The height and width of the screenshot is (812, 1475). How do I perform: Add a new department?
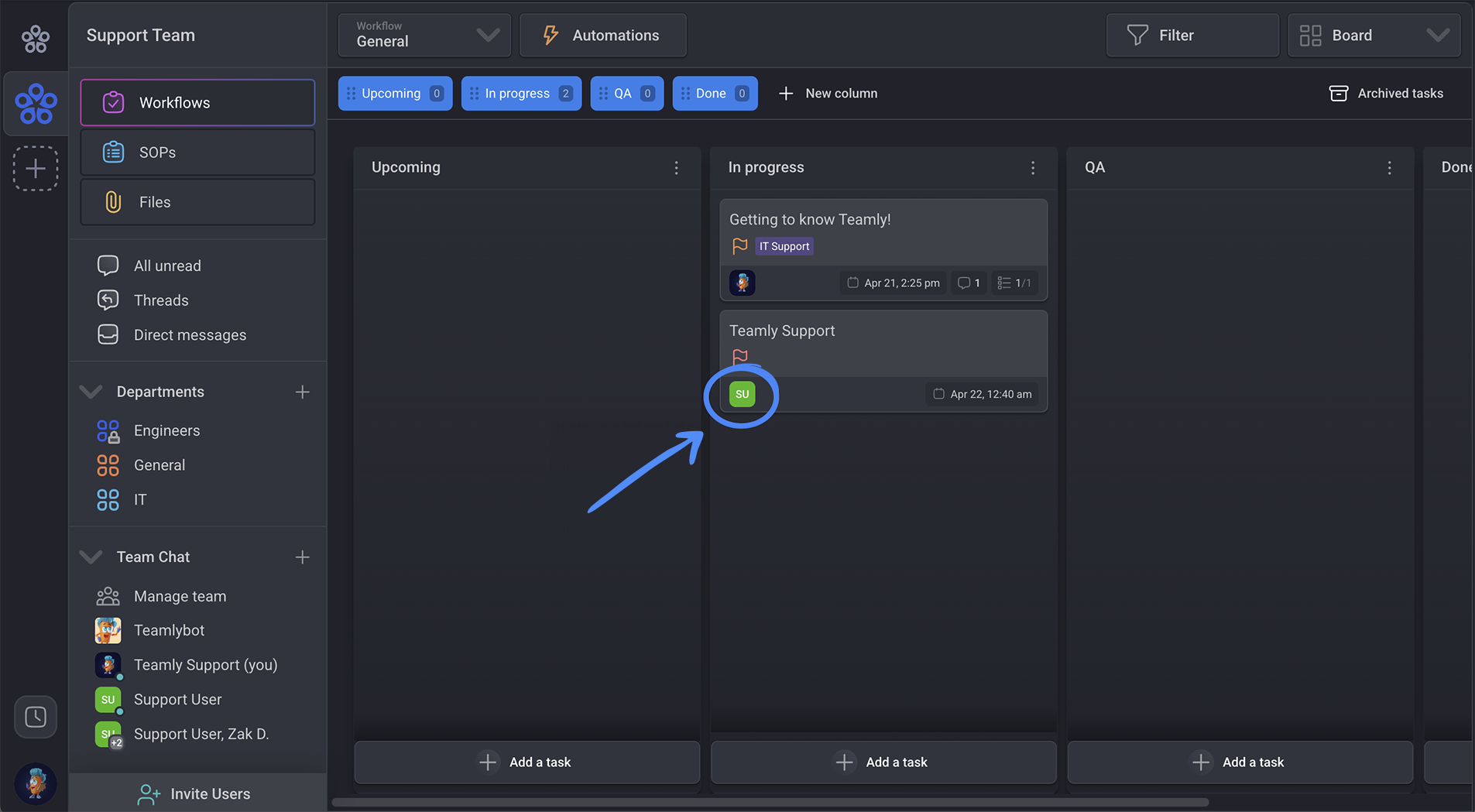click(x=303, y=392)
